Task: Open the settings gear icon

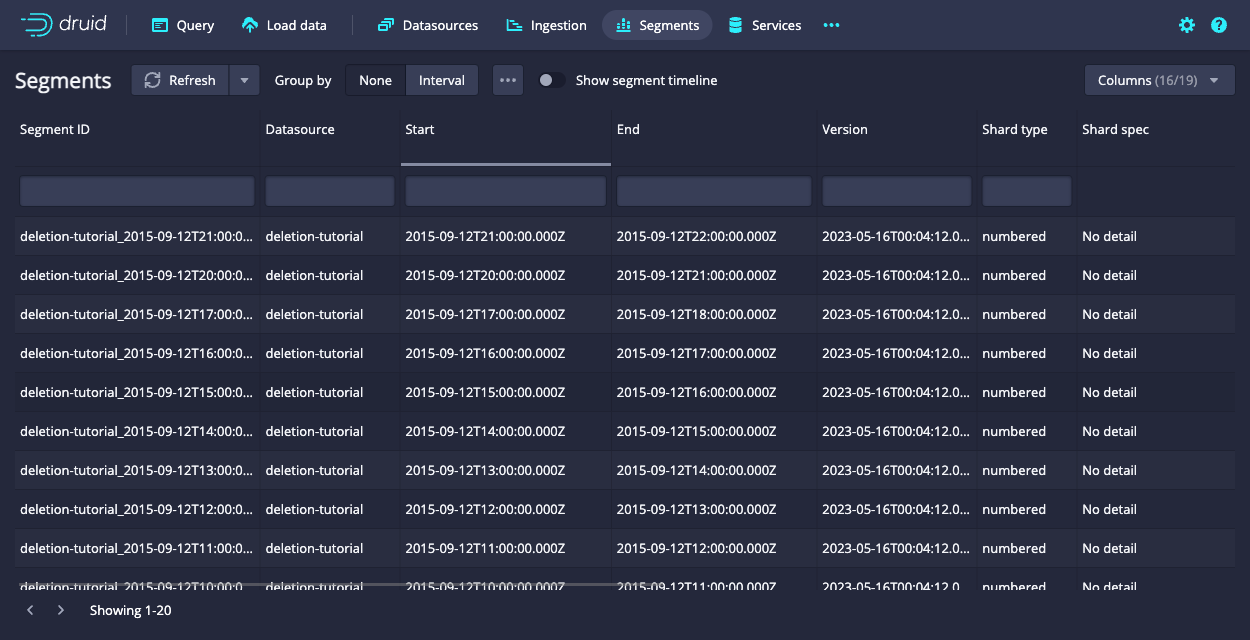Action: [x=1187, y=25]
